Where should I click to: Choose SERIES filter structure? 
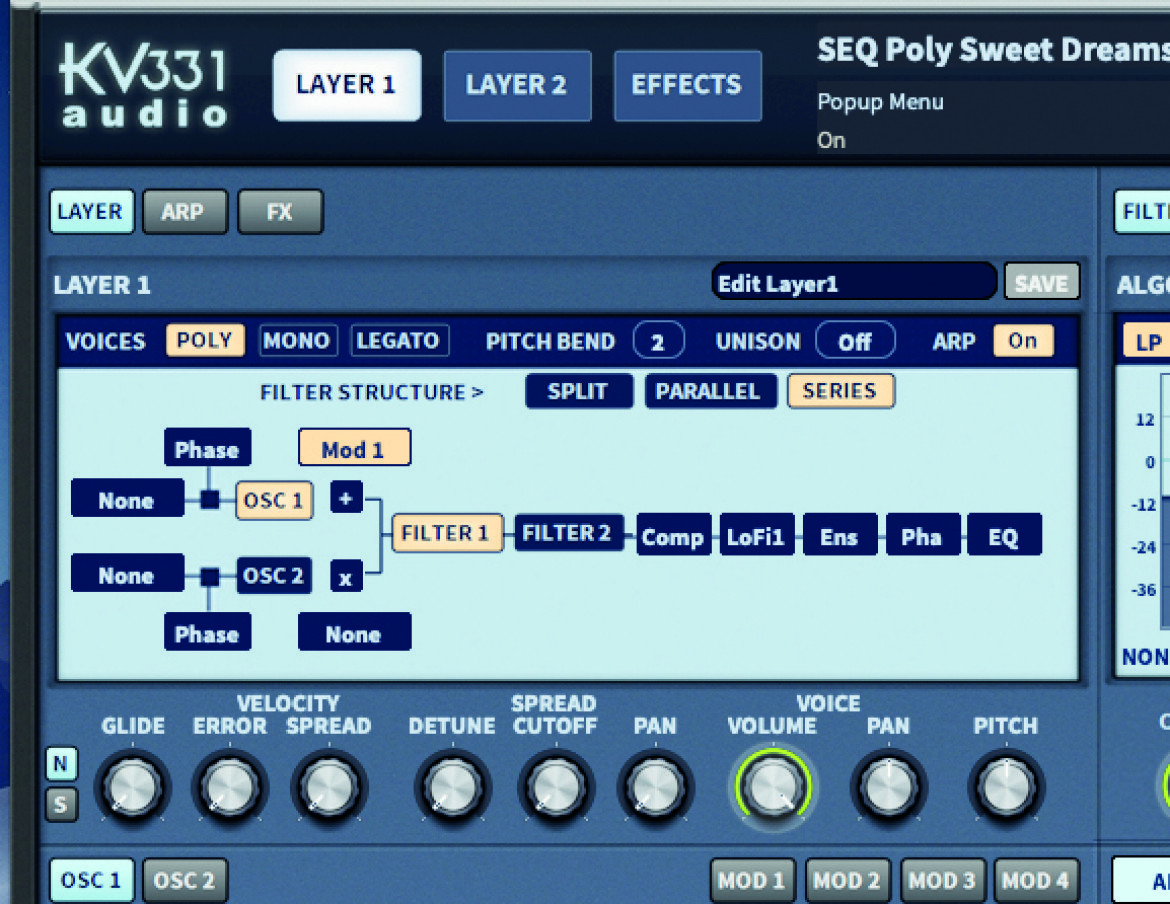[841, 391]
